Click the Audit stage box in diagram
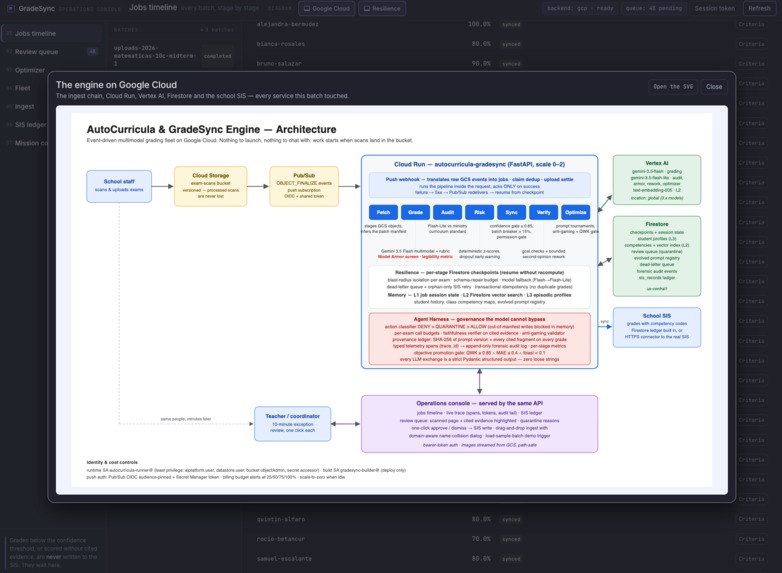Image resolution: width=782 pixels, height=573 pixels. coord(447,212)
